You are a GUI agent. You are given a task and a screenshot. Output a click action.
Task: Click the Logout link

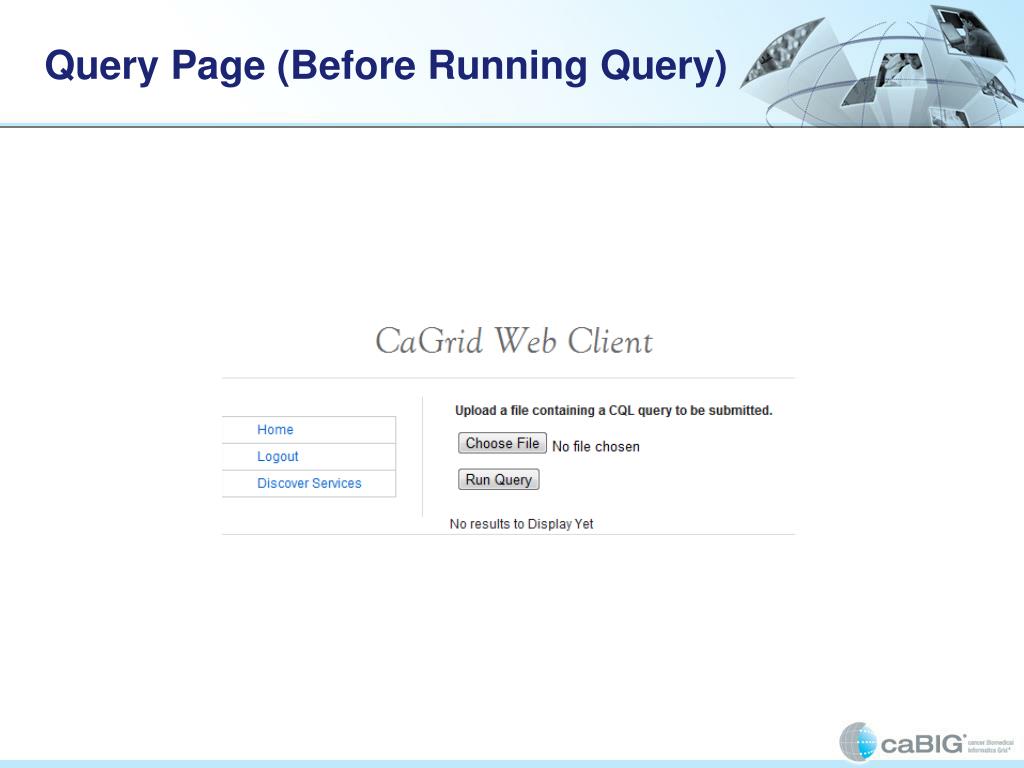click(278, 456)
